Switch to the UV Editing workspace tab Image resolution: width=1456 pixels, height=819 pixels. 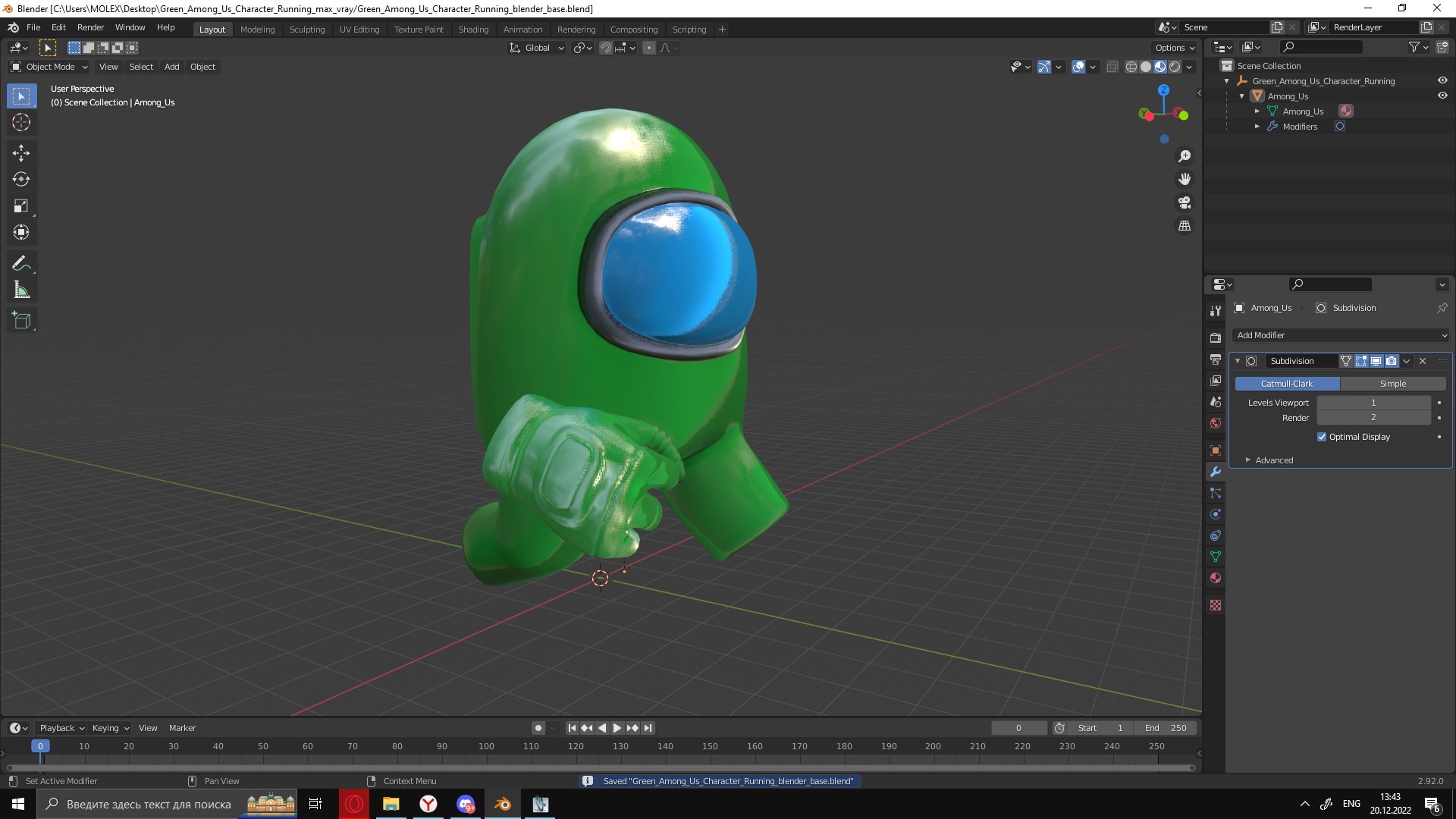[x=359, y=30]
